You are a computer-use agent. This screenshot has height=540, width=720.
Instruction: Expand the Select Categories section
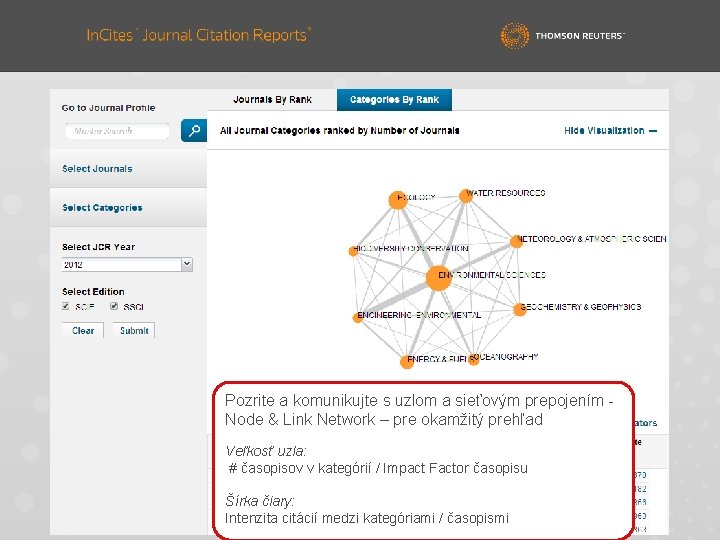point(128,208)
